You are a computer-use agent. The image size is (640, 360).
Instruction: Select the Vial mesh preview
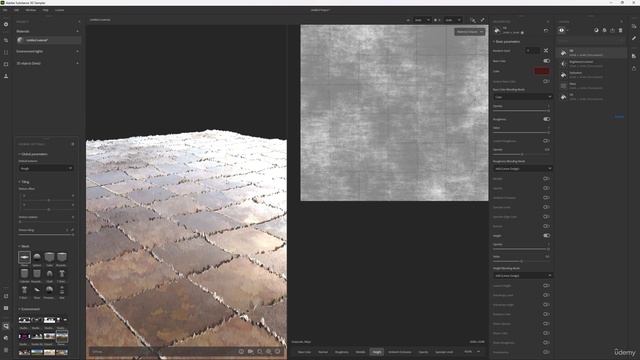click(62, 290)
